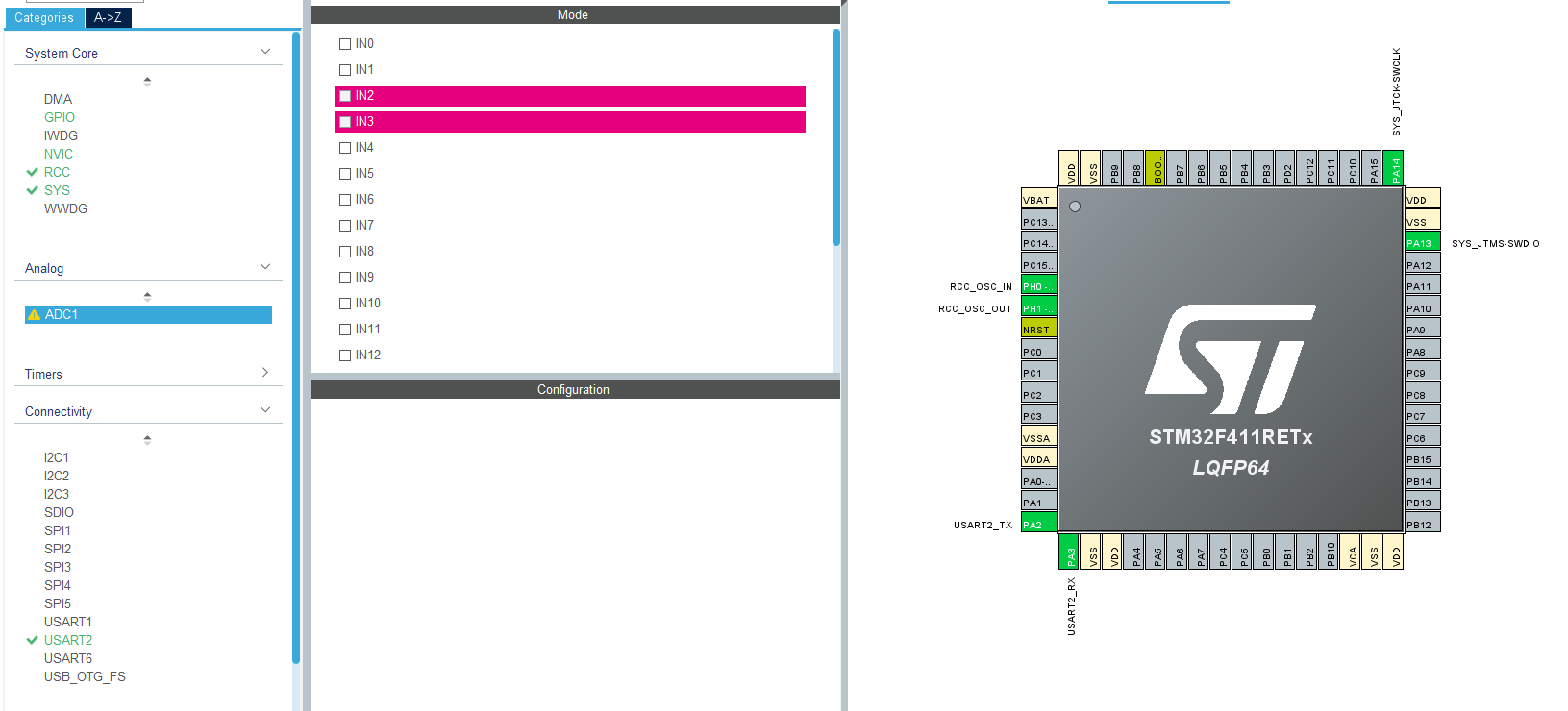Click the PC3 pin
The image size is (1568, 711).
point(1039,416)
